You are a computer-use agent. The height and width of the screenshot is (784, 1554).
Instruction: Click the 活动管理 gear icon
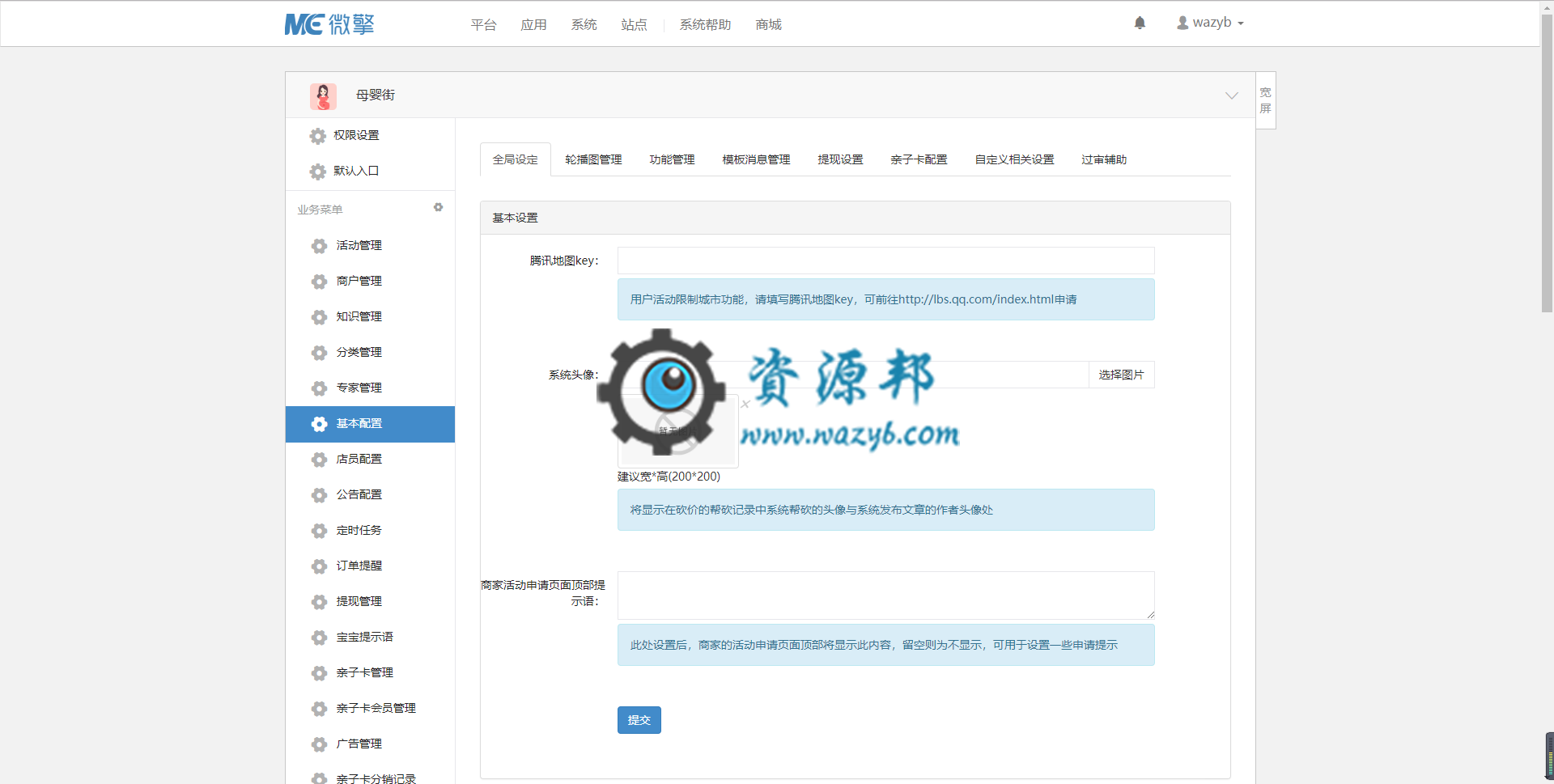pos(320,246)
